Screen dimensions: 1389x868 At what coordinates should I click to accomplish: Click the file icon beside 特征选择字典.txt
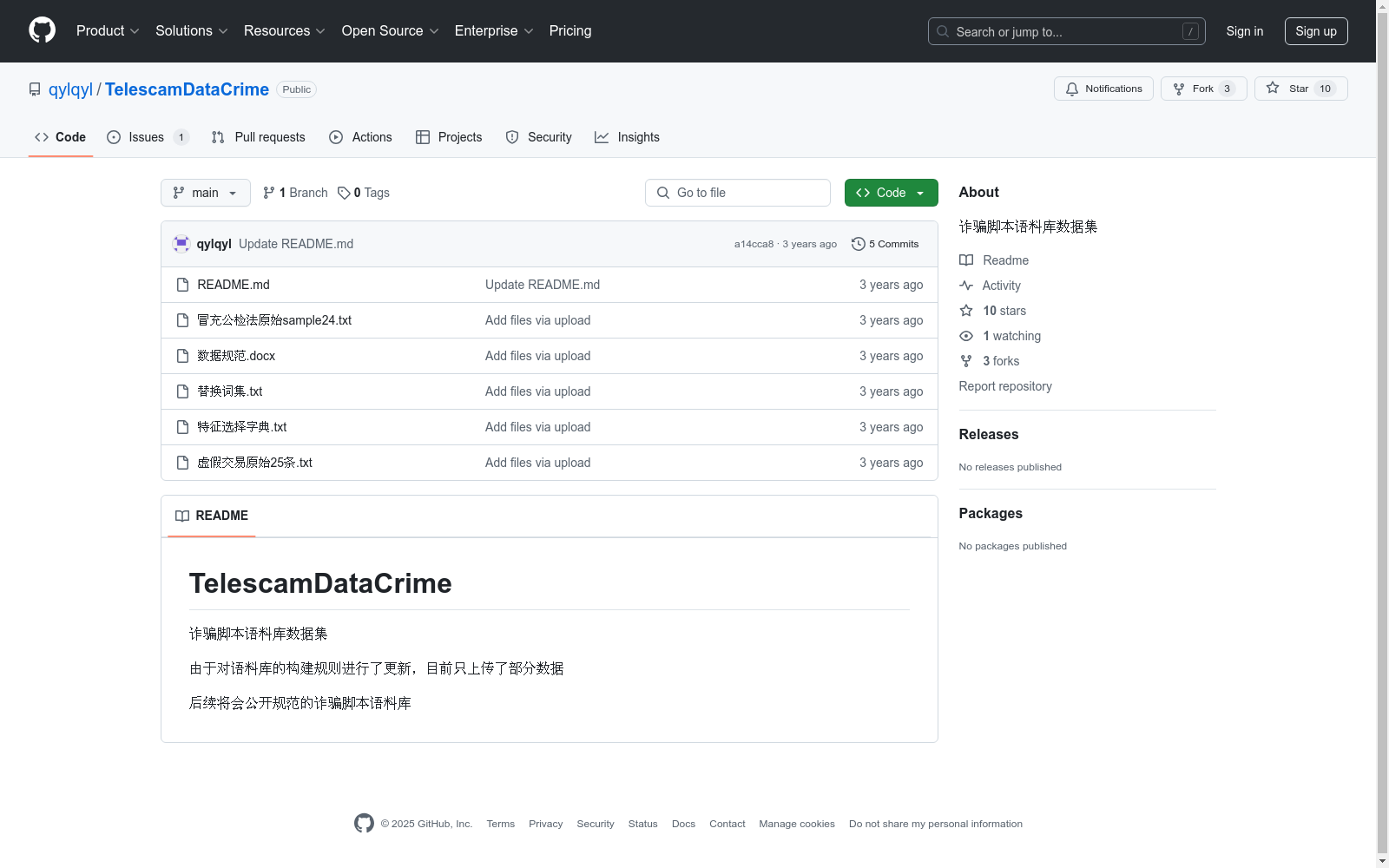click(182, 427)
